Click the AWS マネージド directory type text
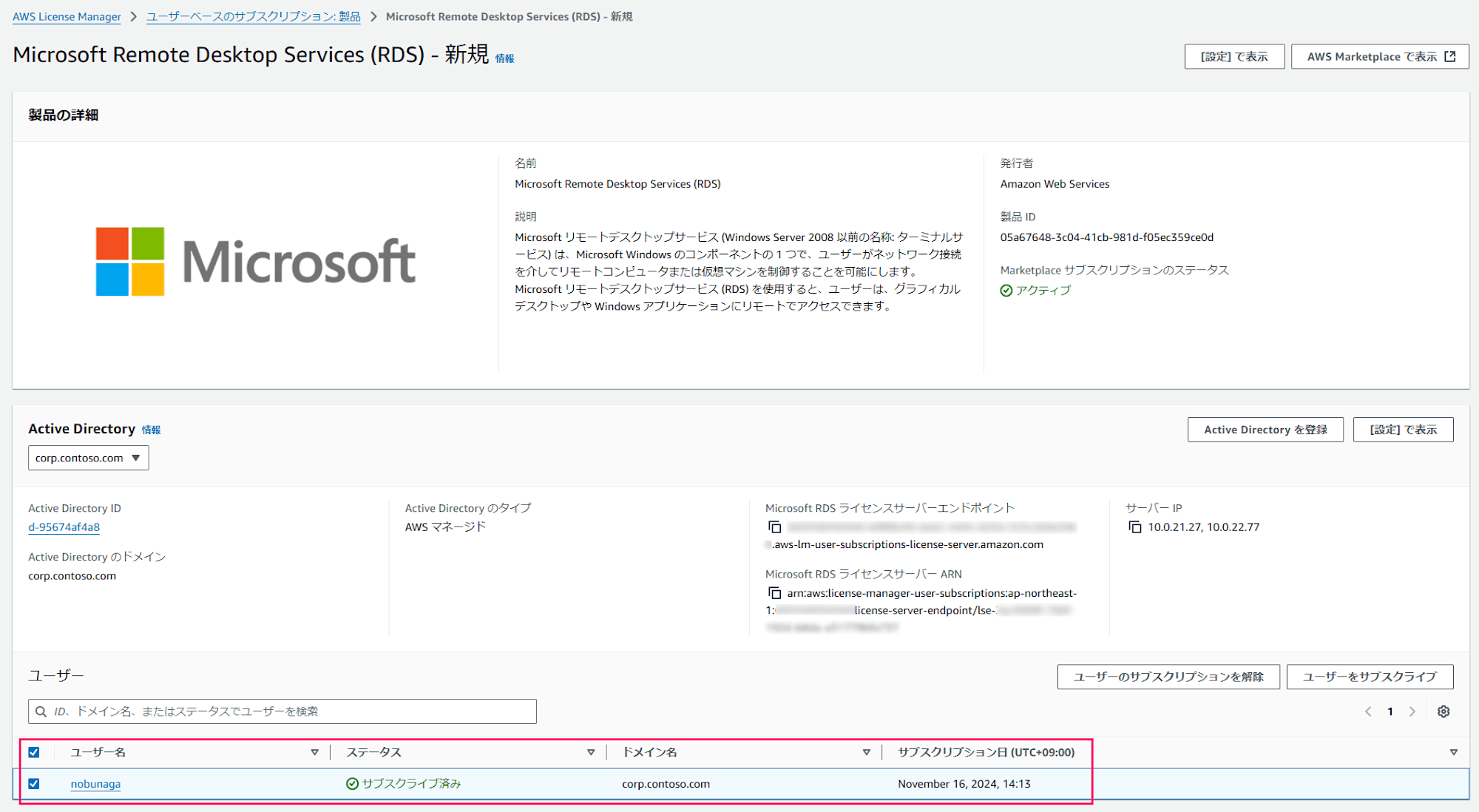The width and height of the screenshot is (1479, 812). (x=445, y=527)
